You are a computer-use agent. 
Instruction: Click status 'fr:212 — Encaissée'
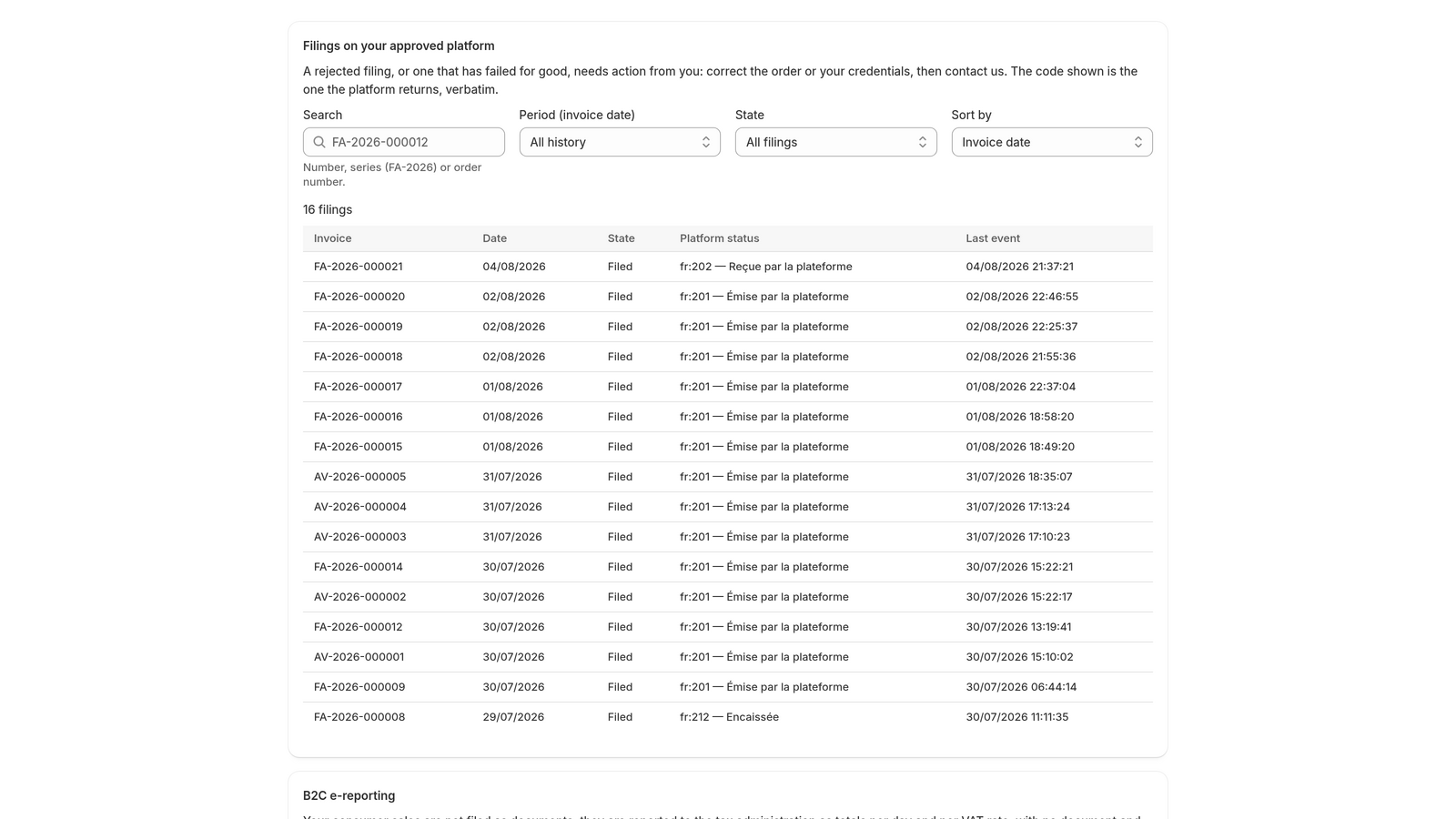[729, 717]
